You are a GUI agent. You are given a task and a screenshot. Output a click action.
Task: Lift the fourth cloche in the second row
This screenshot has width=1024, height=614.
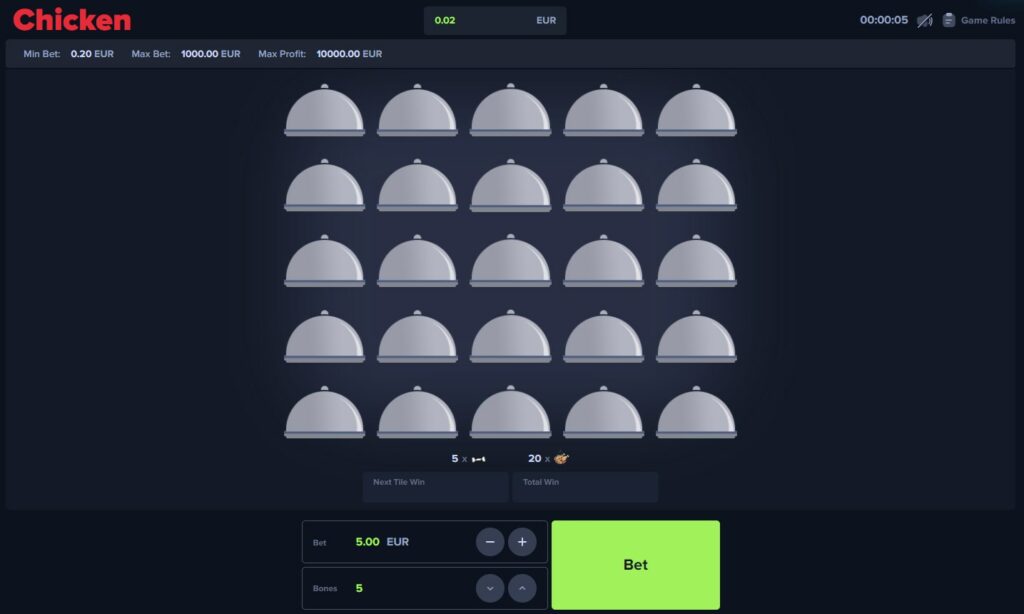603,187
